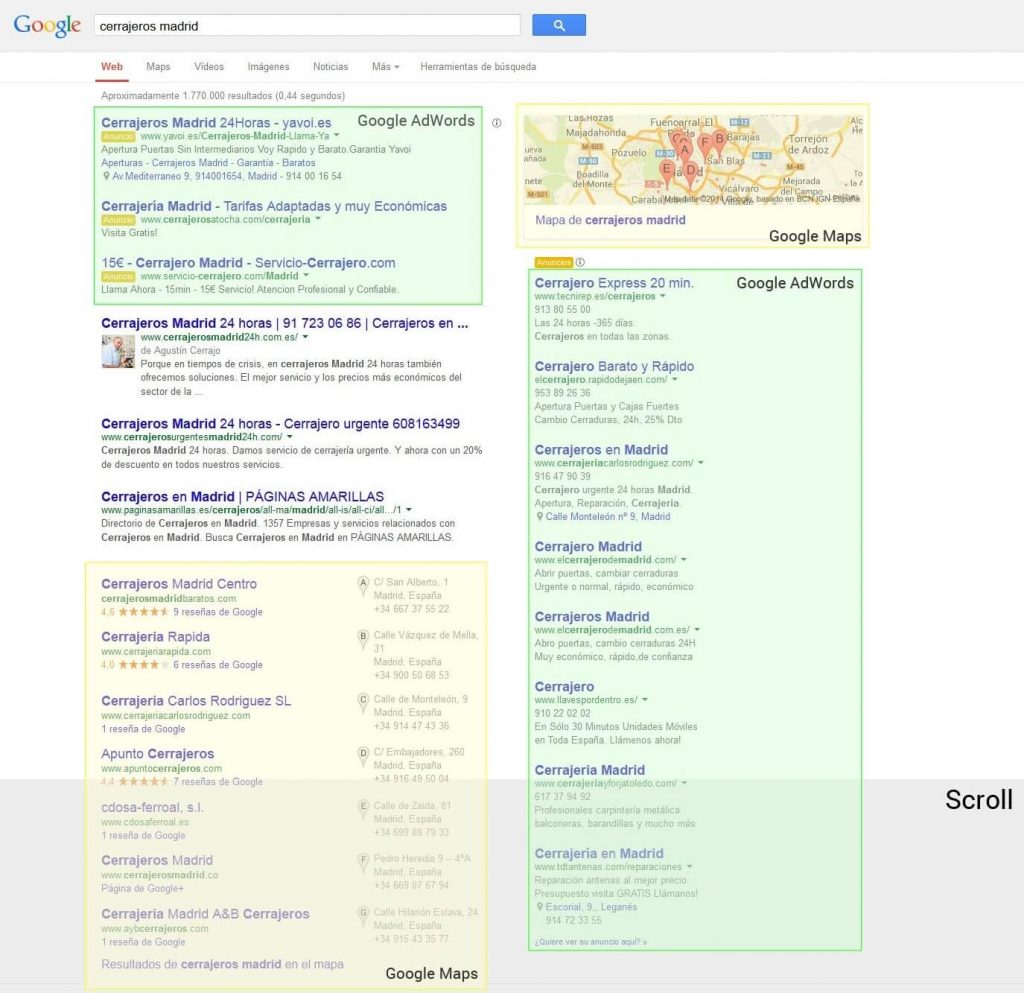Expand the arrow next to cerrajerosmadrid24h.com.es URL

coord(305,337)
